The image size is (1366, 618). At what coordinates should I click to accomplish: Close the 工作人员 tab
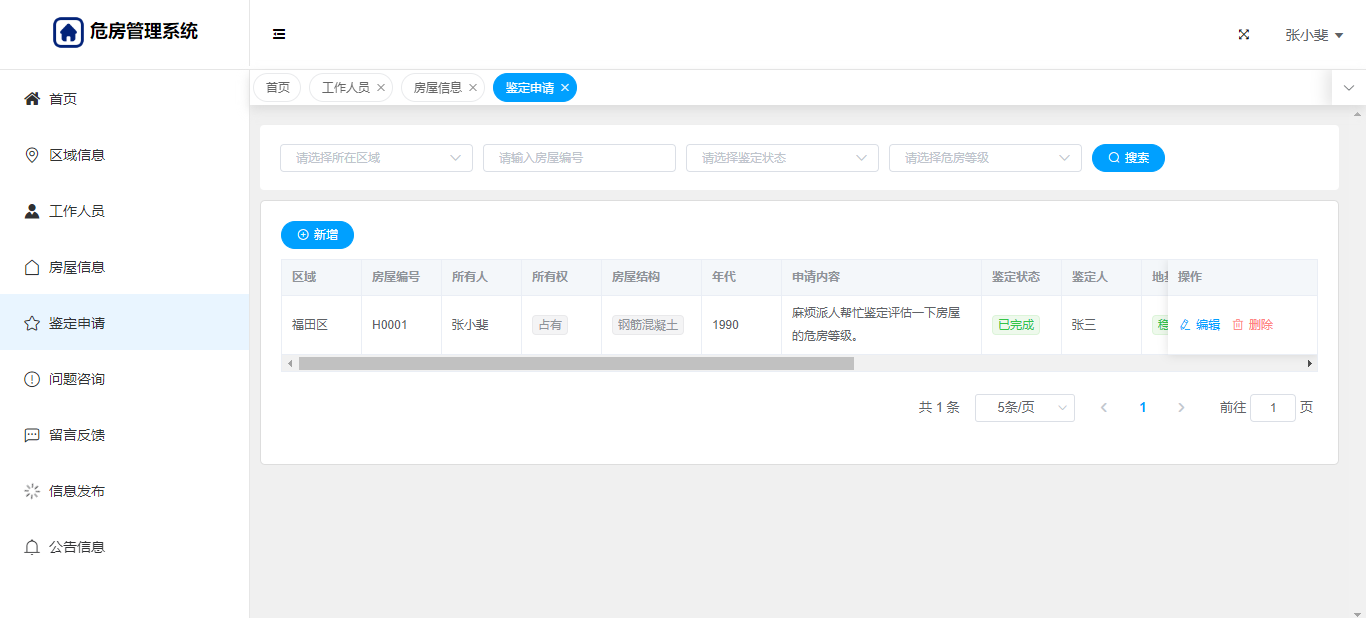[381, 88]
